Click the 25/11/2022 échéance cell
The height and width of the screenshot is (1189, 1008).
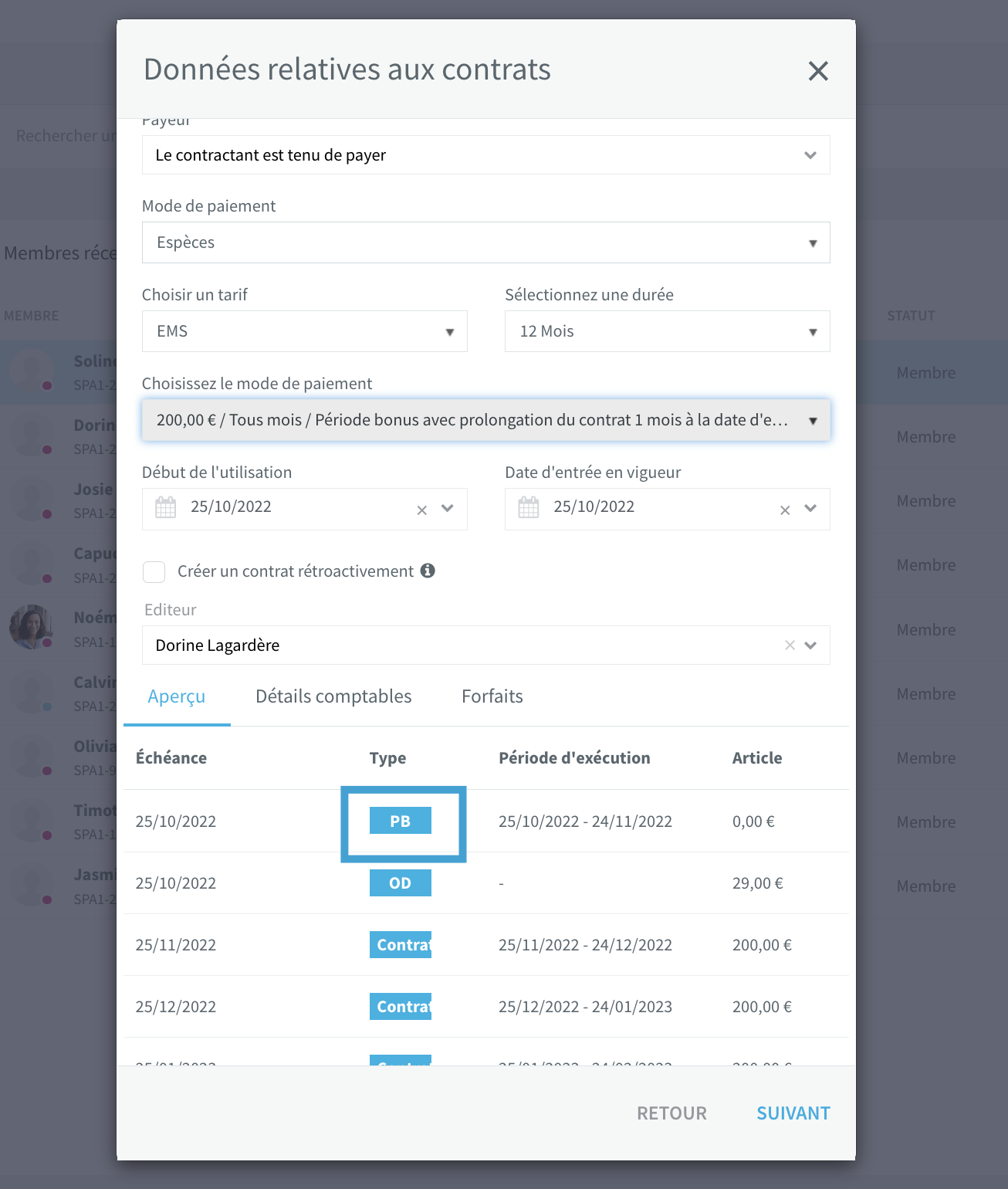(x=176, y=945)
